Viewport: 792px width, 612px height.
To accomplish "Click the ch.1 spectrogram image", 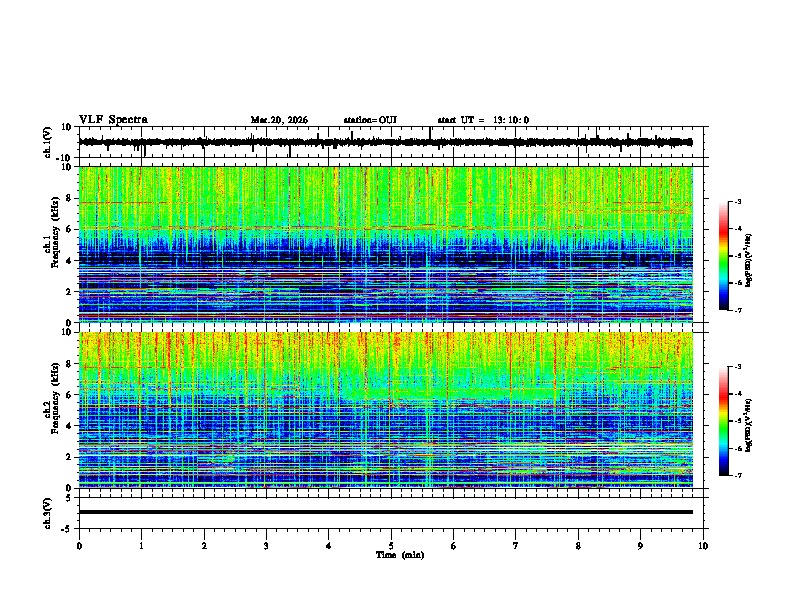I will click(x=385, y=244).
